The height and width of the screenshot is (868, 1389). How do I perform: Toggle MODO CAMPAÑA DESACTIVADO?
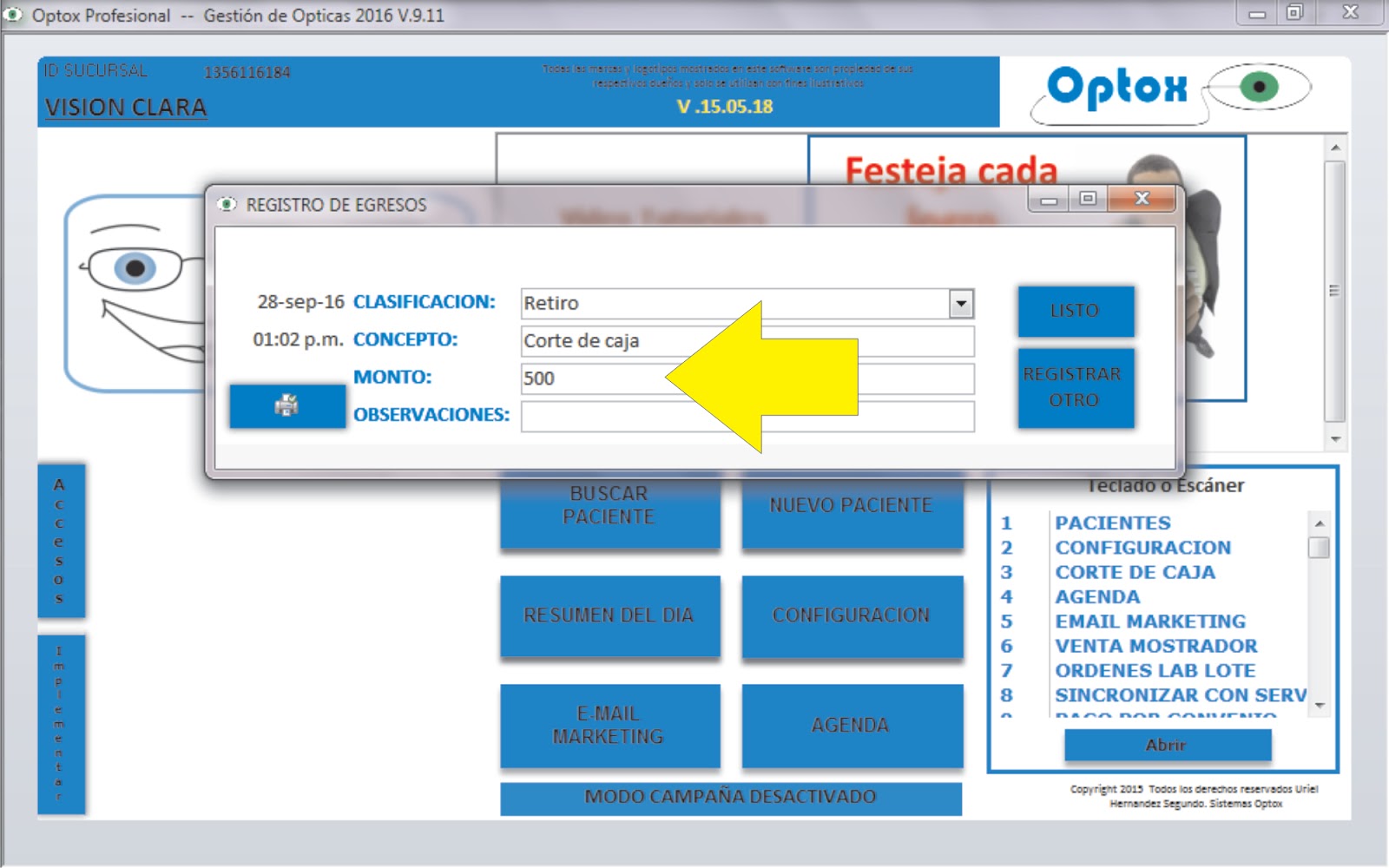[x=730, y=795]
